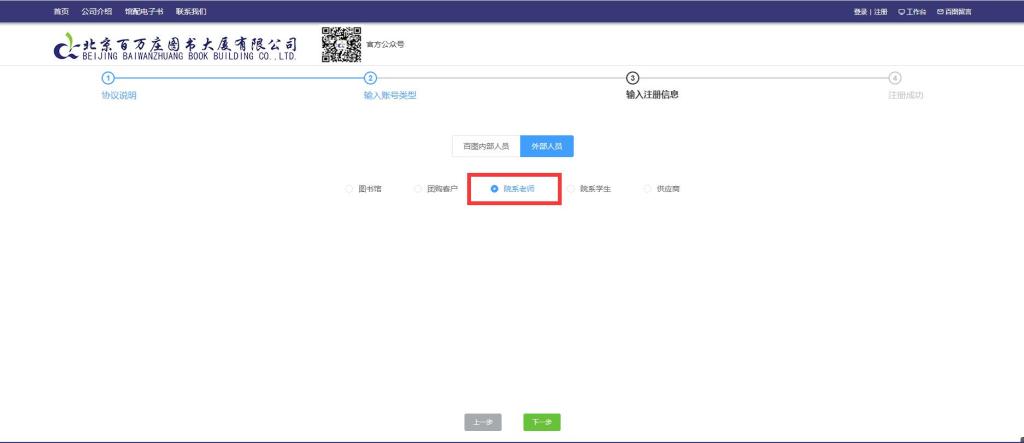The height and width of the screenshot is (443, 1024).
Task: Open 联系我们 in top navigation
Action: [x=190, y=12]
